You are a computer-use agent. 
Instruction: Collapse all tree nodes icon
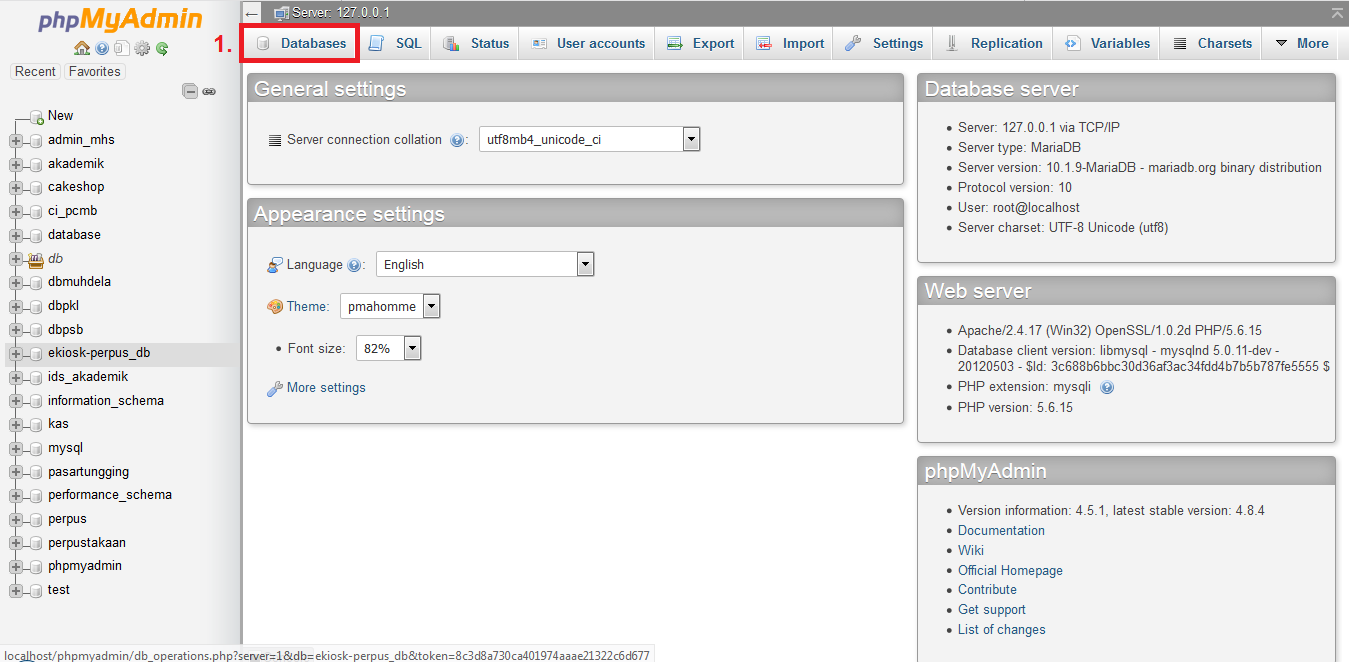pyautogui.click(x=190, y=91)
